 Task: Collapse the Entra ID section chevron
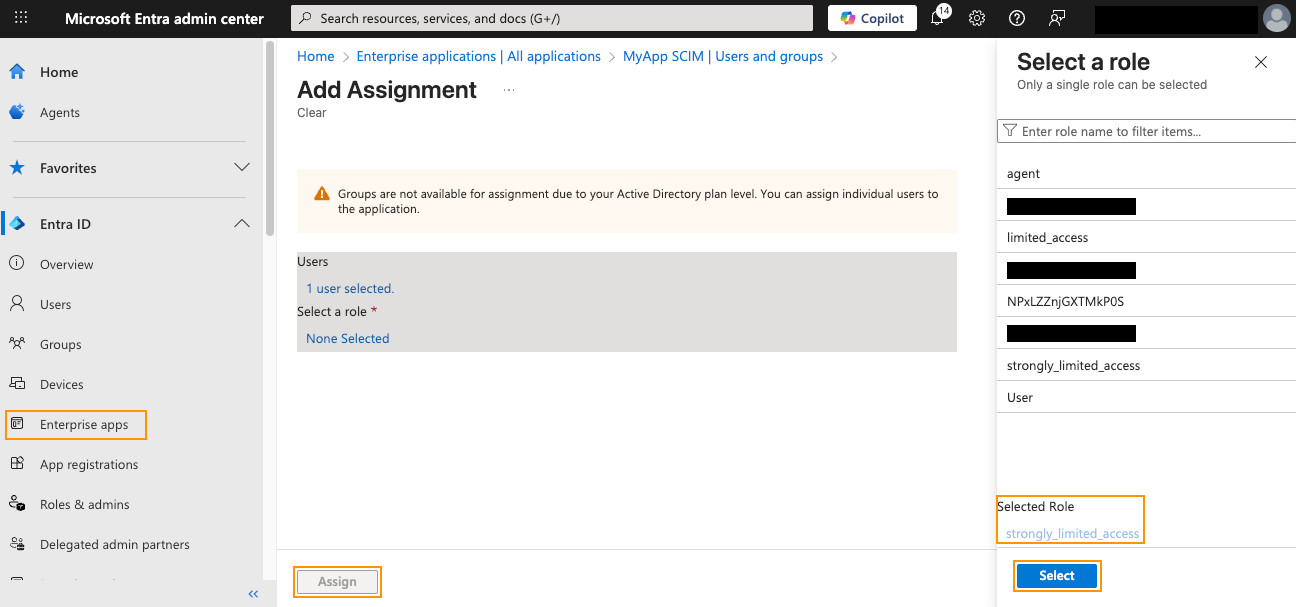(241, 223)
